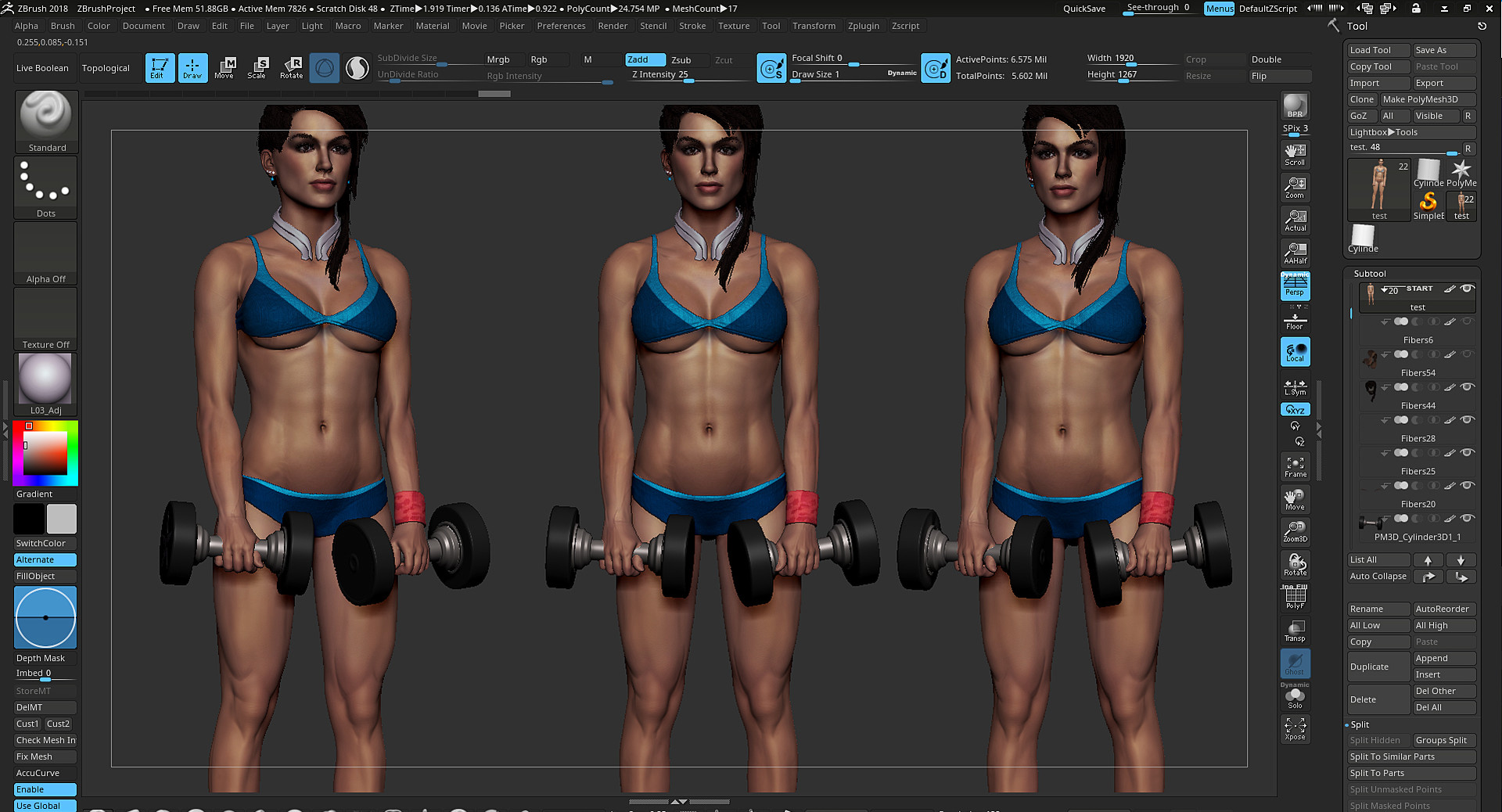Open the Tool palette header

1357,26
